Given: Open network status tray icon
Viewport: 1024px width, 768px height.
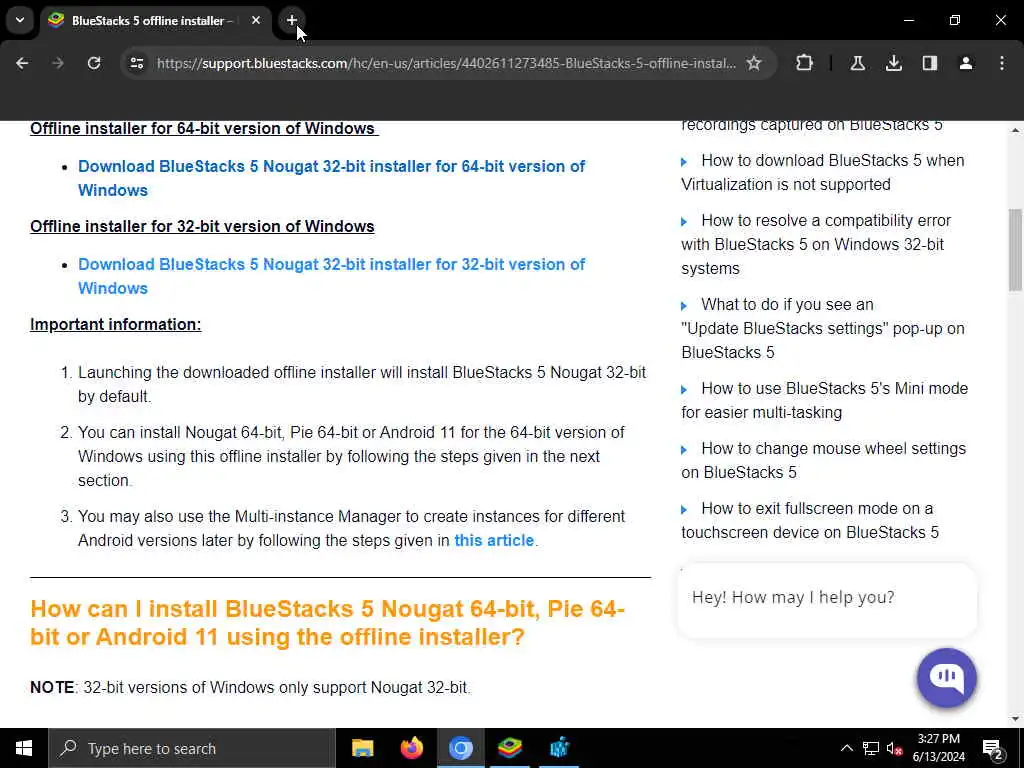Looking at the screenshot, I should [x=871, y=748].
